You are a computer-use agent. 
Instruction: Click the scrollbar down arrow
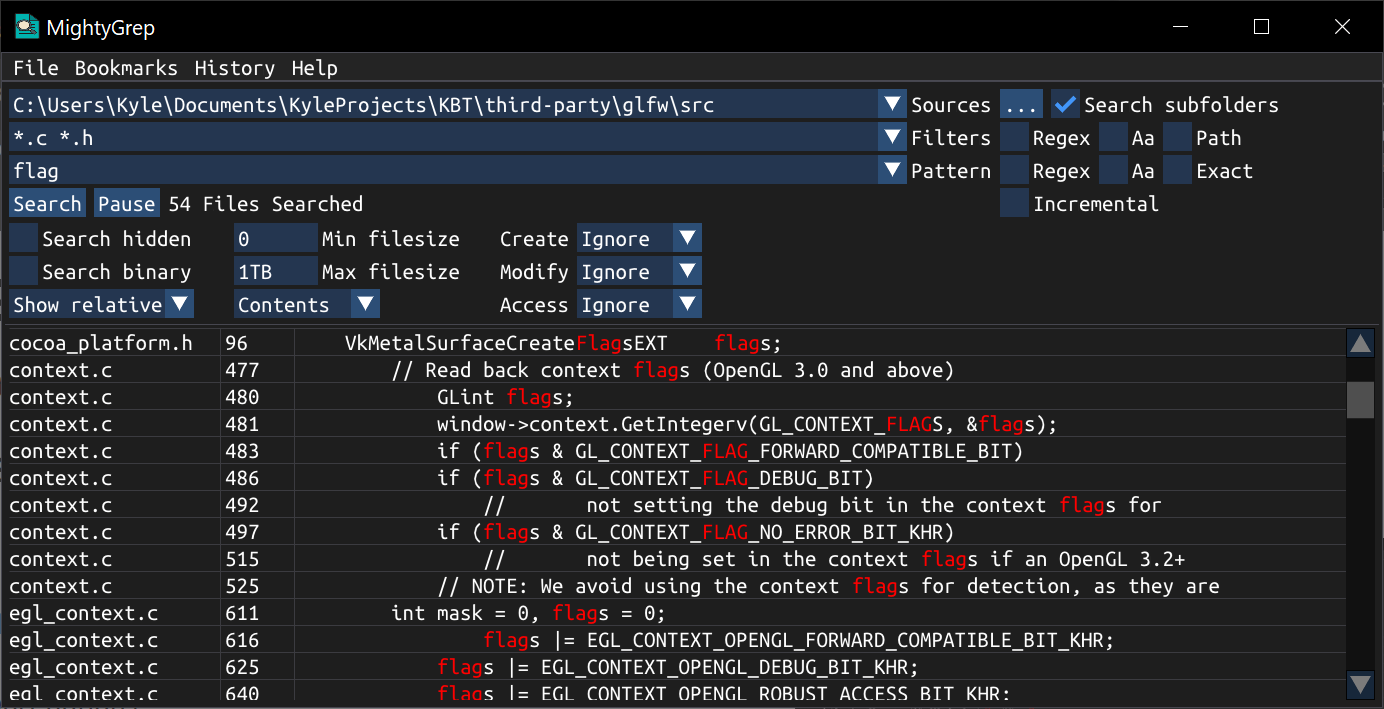[1360, 686]
